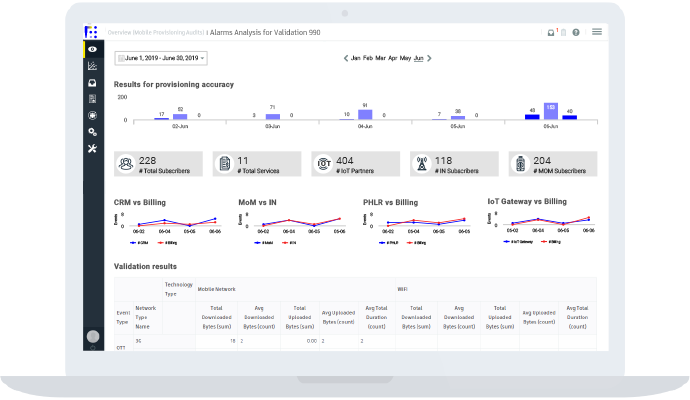Click the Total Subscribers people icon
The image size is (690, 400).
(x=126, y=164)
